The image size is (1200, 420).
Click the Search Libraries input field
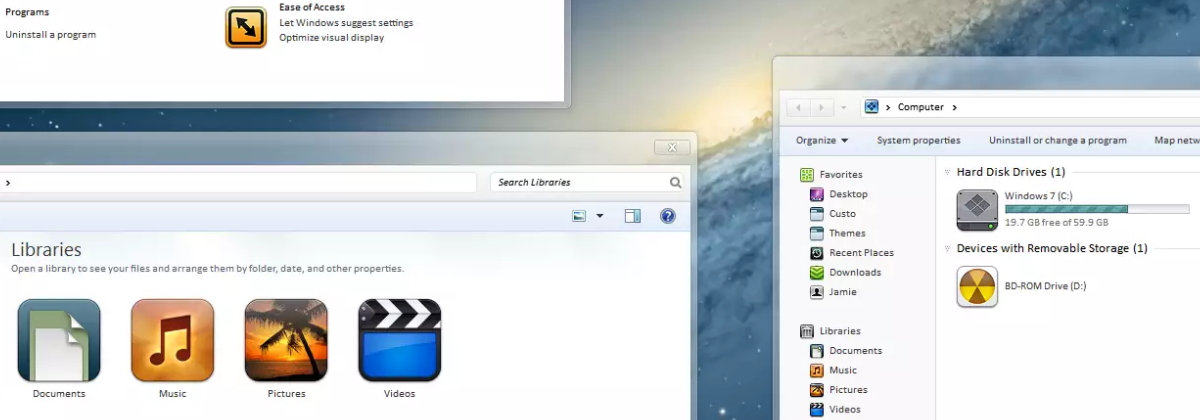[589, 182]
